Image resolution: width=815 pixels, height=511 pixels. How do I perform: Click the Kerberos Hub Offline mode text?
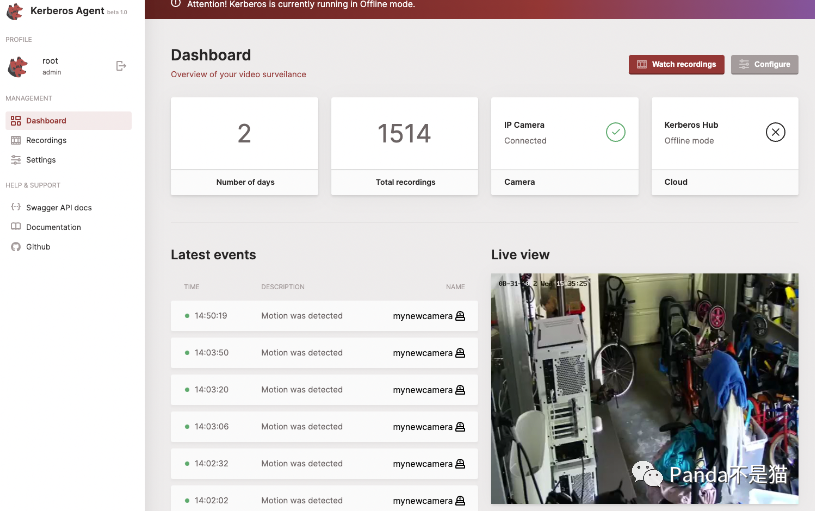click(689, 141)
